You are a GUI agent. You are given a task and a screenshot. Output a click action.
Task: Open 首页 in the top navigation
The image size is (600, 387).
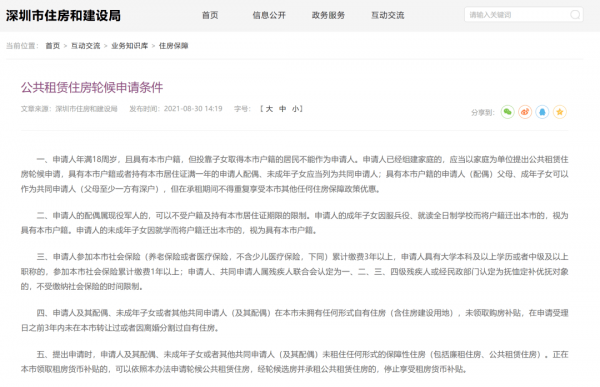click(x=210, y=15)
